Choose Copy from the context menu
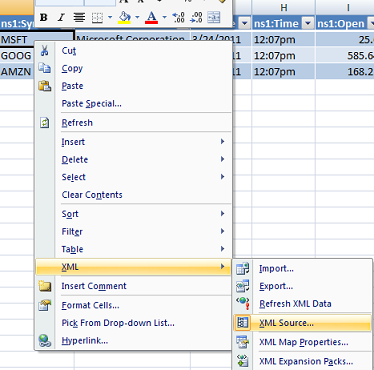This screenshot has height=370, width=374. [133, 68]
